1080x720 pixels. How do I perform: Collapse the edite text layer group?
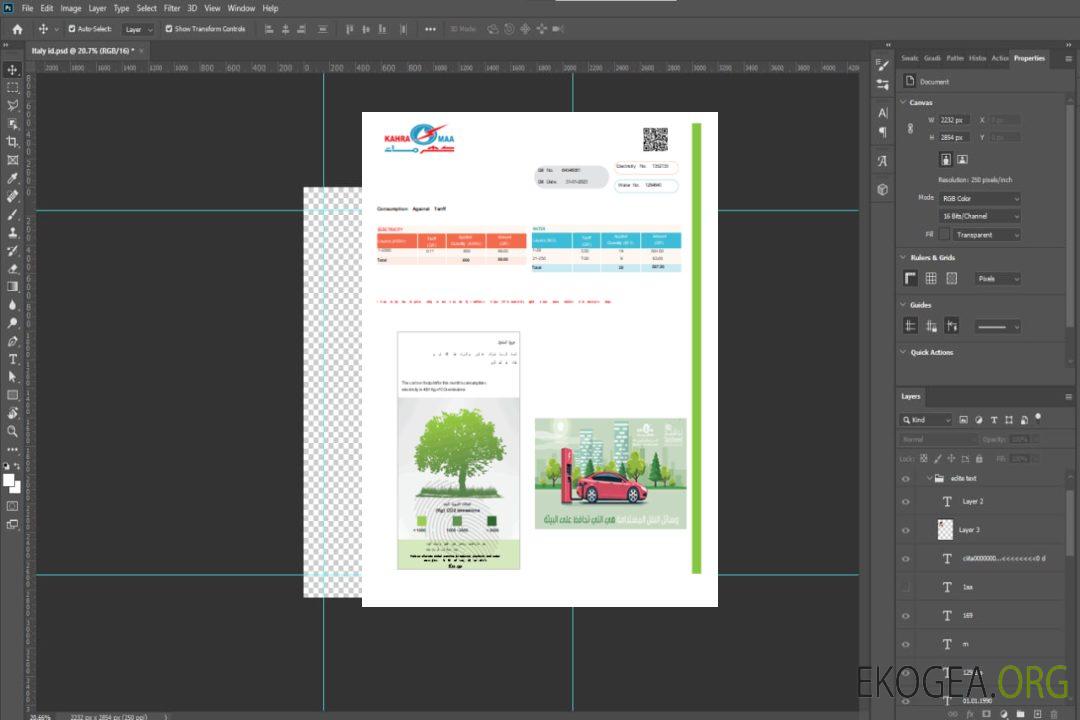click(x=928, y=479)
